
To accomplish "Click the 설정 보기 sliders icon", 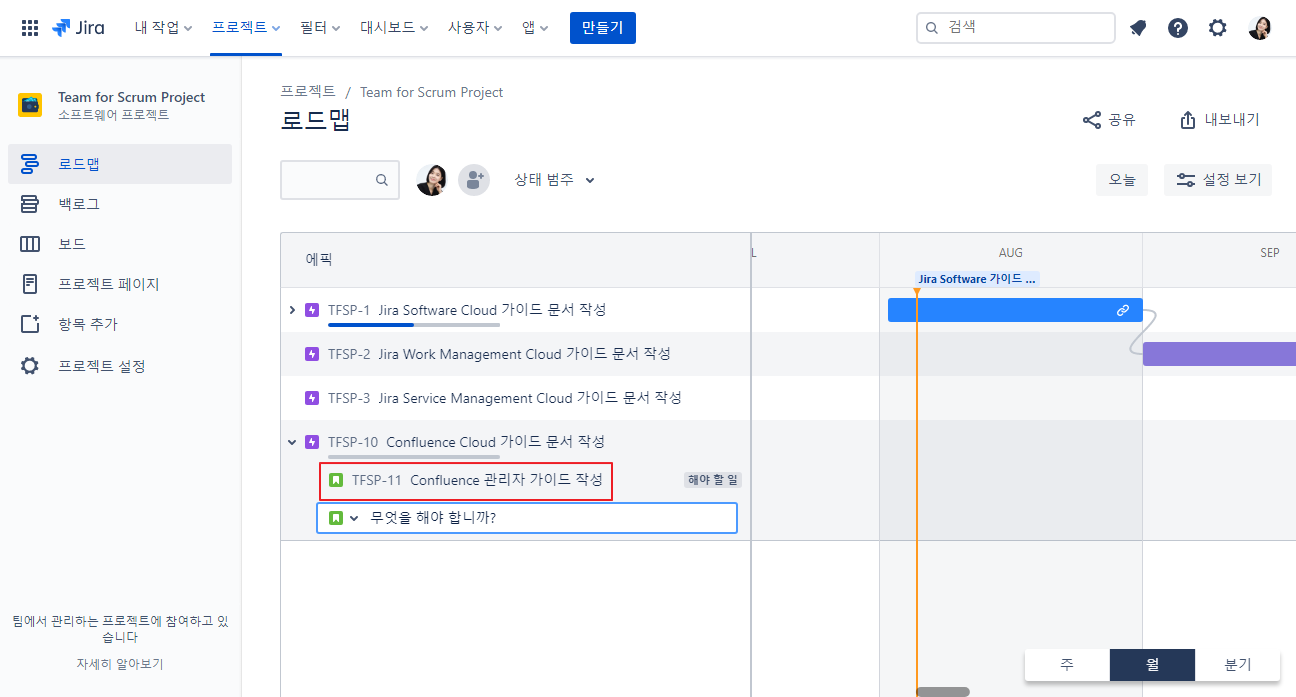I will pos(1186,180).
